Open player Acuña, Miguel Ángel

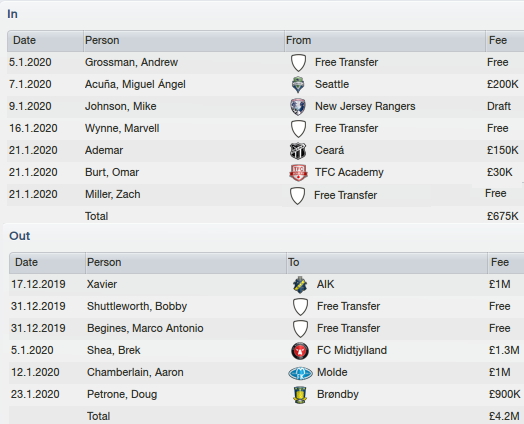[x=135, y=84]
